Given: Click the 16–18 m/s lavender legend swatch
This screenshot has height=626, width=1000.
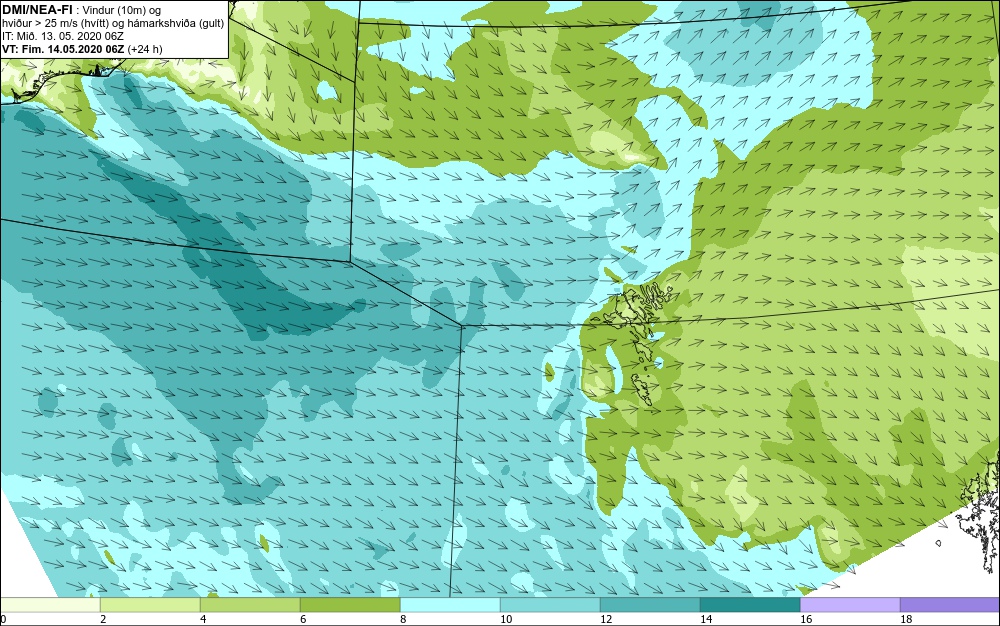Looking at the screenshot, I should [x=850, y=604].
